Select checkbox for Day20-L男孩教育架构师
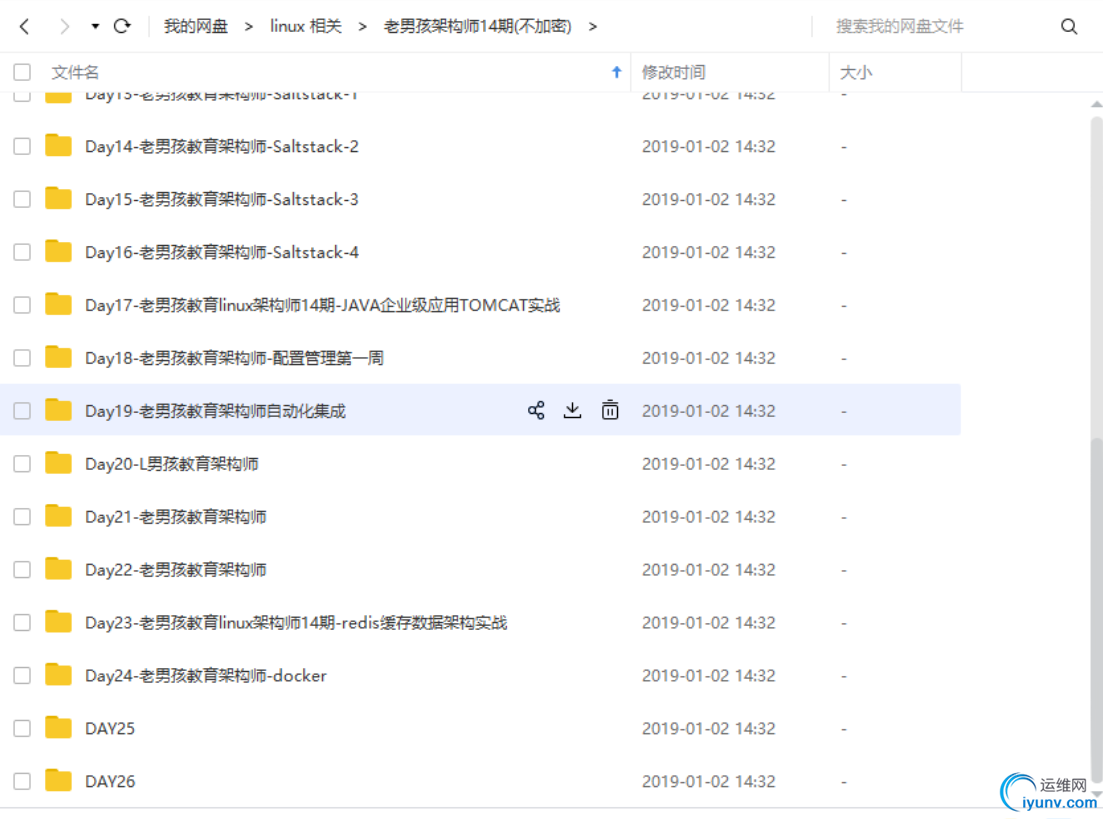 point(23,464)
